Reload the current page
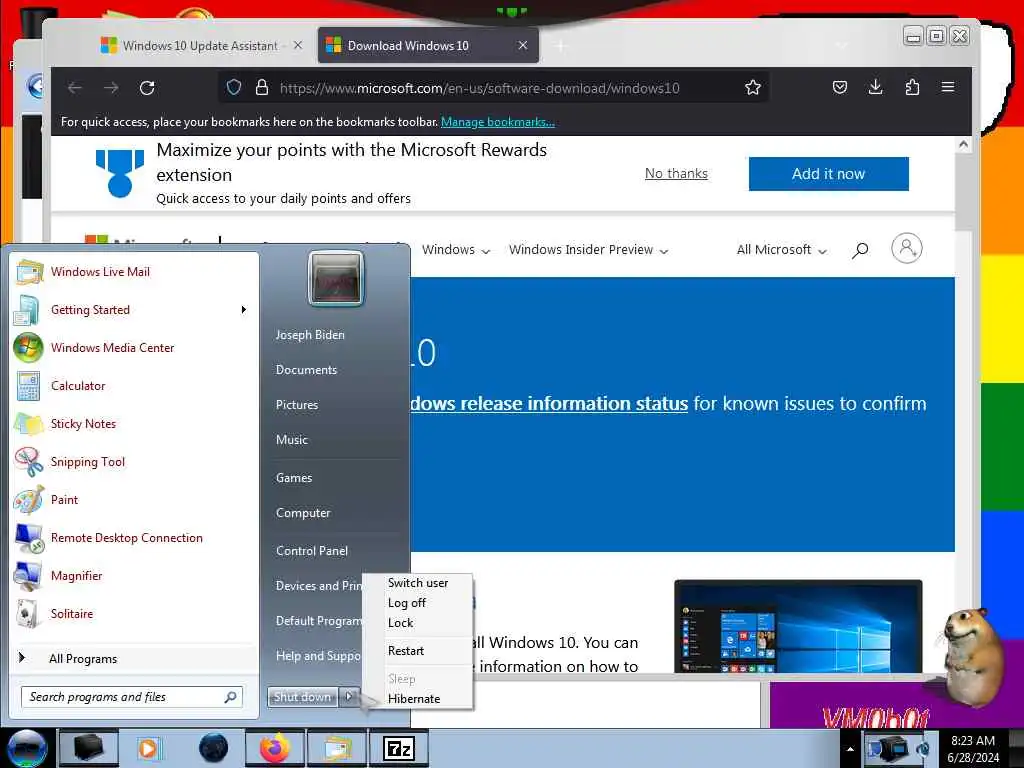This screenshot has height=768, width=1024. tap(148, 88)
